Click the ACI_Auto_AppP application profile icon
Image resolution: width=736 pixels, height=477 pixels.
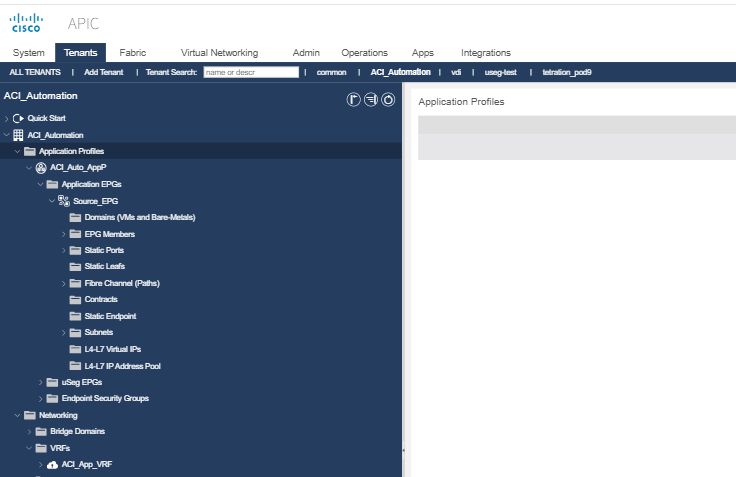coord(41,168)
